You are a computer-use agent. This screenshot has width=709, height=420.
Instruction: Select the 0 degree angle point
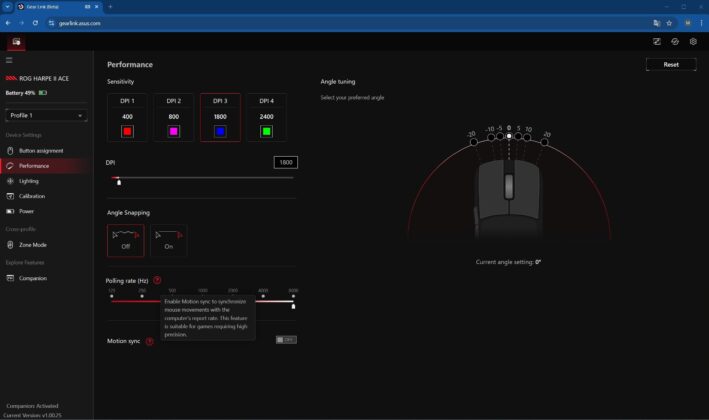coord(509,136)
